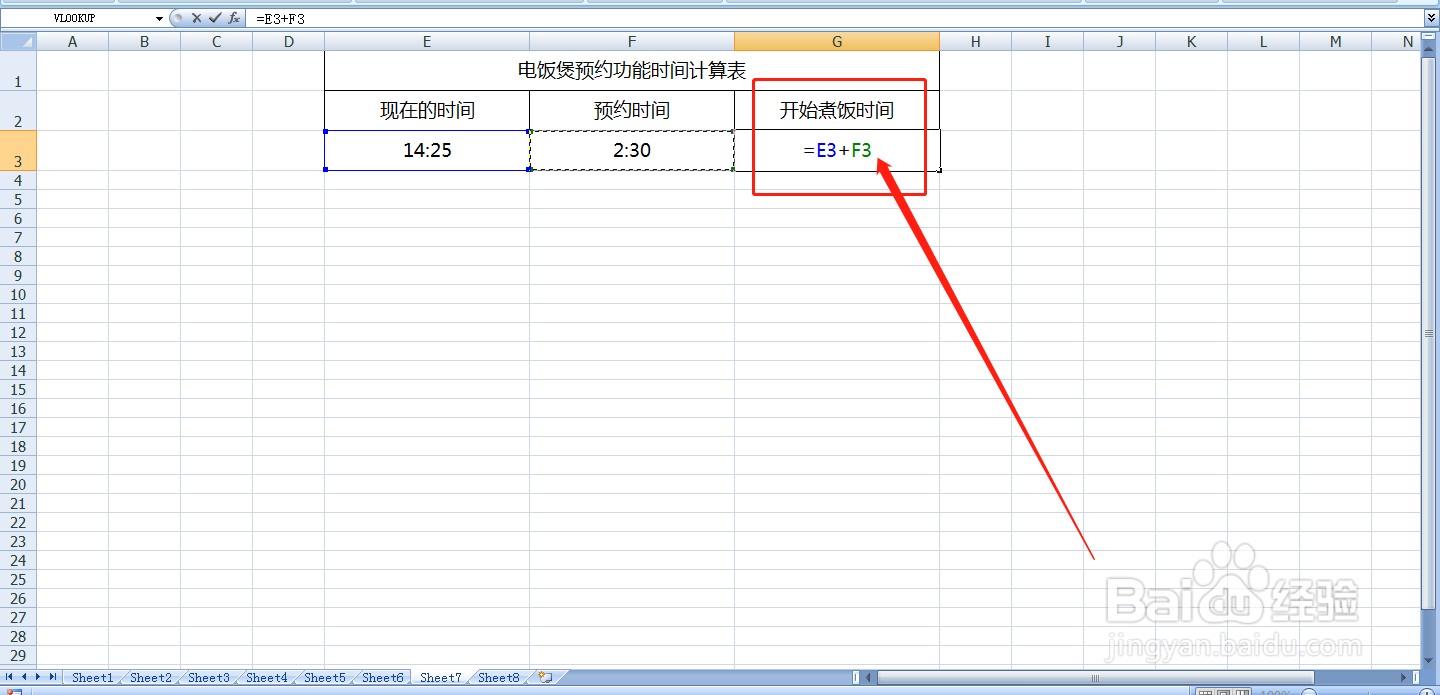Go to the last sheet tab arrow
The width and height of the screenshot is (1440, 695).
tap(53, 677)
